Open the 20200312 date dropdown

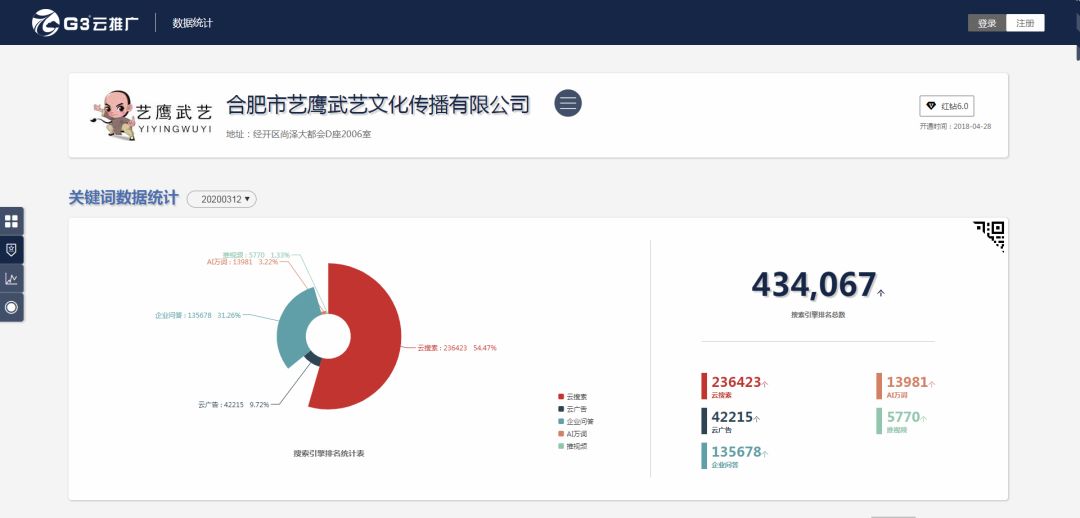pos(222,199)
